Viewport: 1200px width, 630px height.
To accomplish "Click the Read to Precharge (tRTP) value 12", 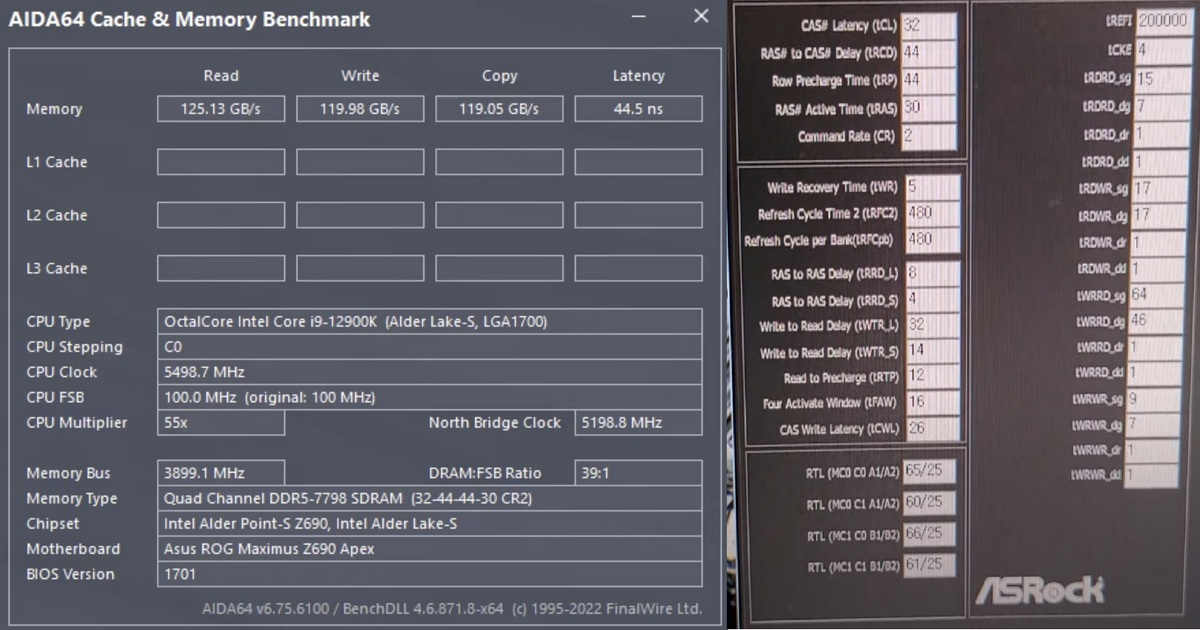I will [x=932, y=377].
